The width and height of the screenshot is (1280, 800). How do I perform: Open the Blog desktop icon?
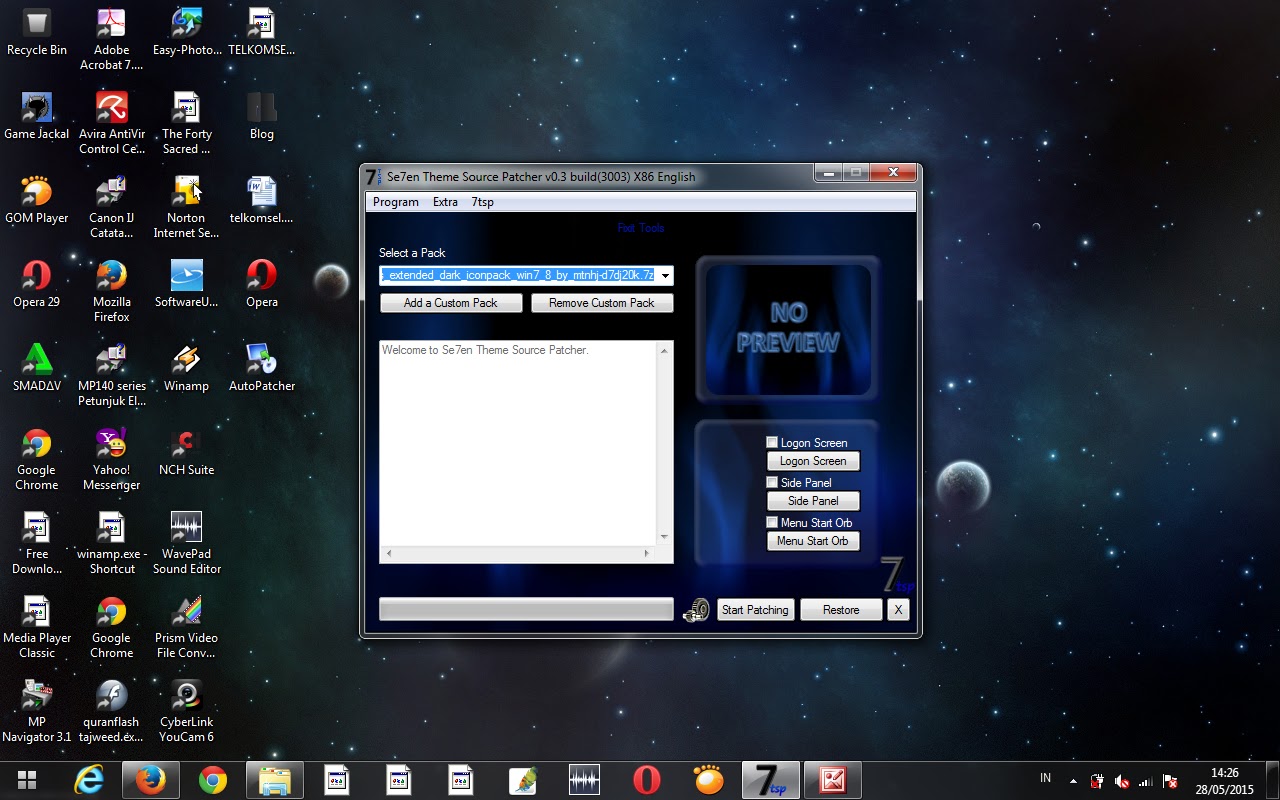click(261, 116)
